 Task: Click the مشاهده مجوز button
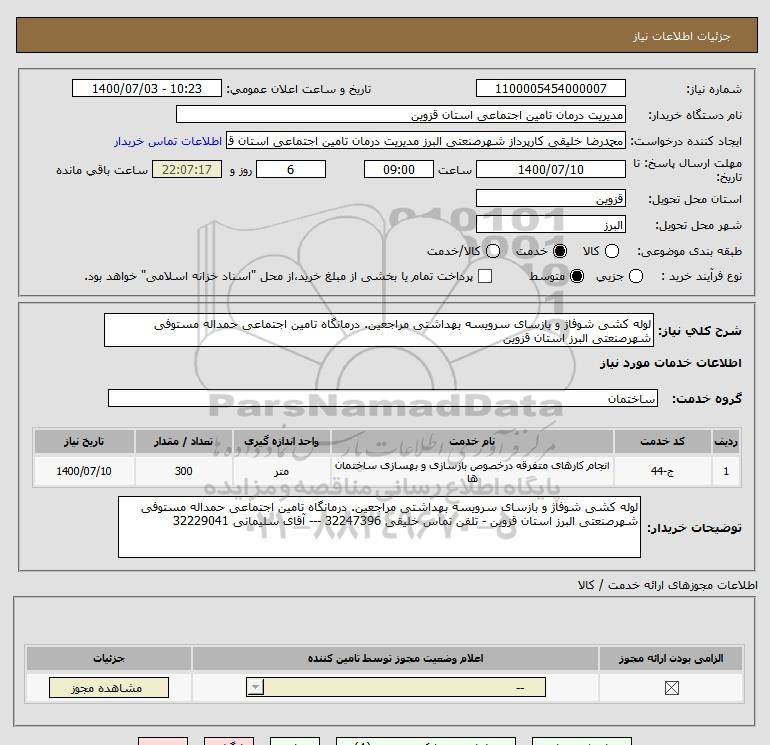(109, 688)
